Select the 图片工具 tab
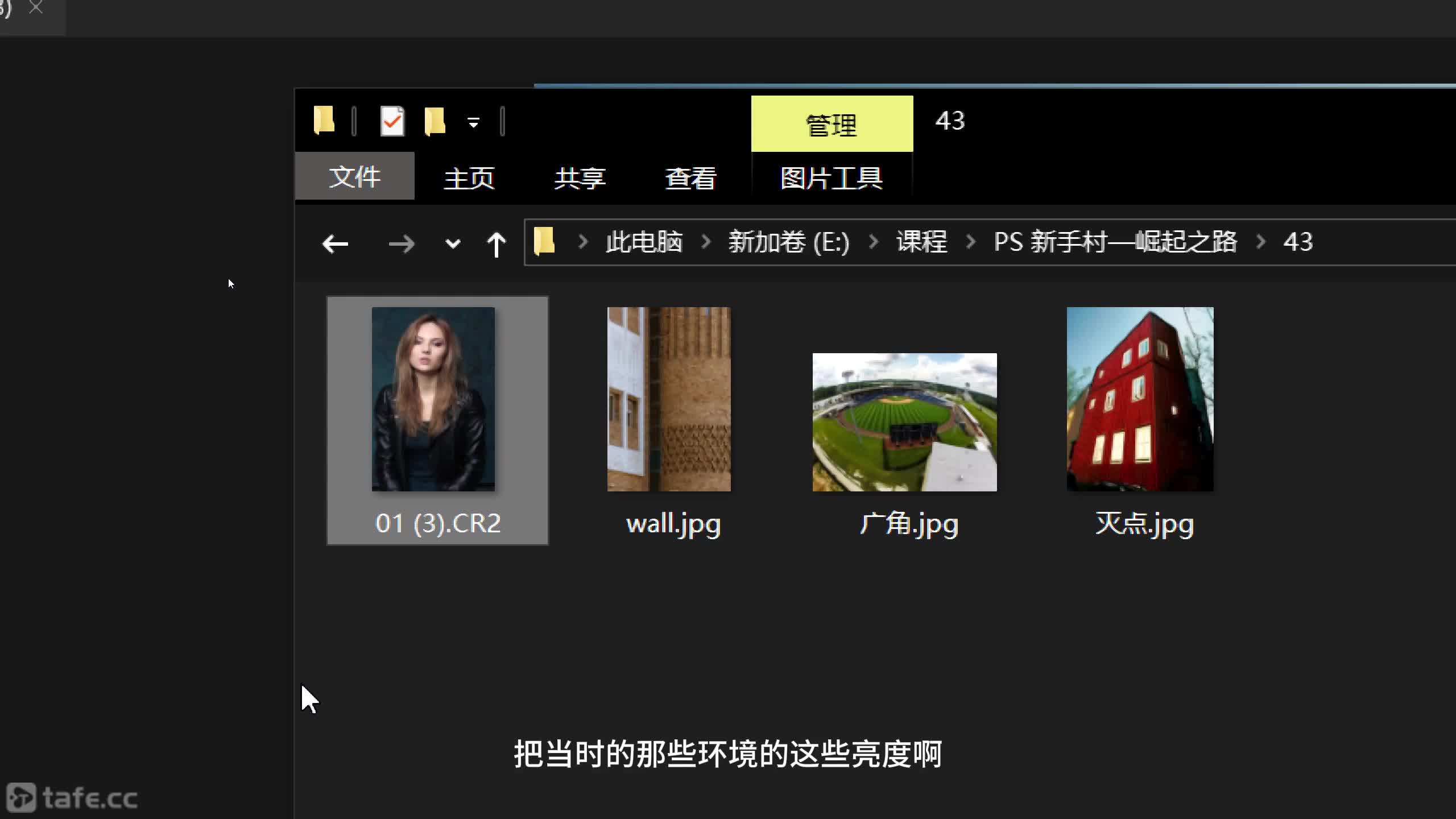This screenshot has width=1456, height=819. tap(832, 178)
